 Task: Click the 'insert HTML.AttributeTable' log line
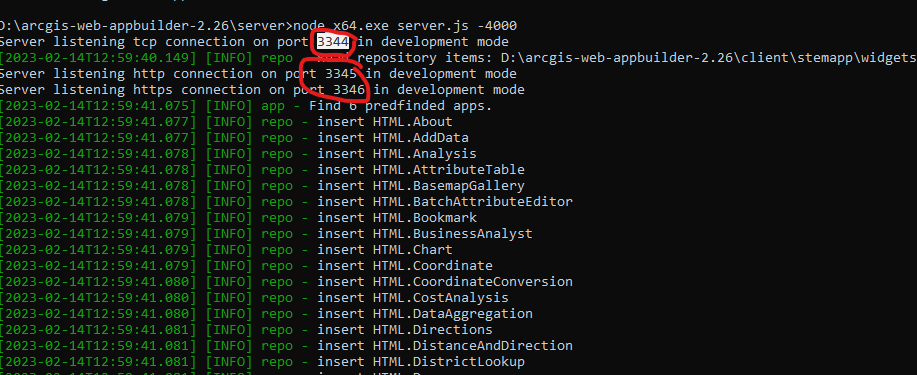point(420,170)
